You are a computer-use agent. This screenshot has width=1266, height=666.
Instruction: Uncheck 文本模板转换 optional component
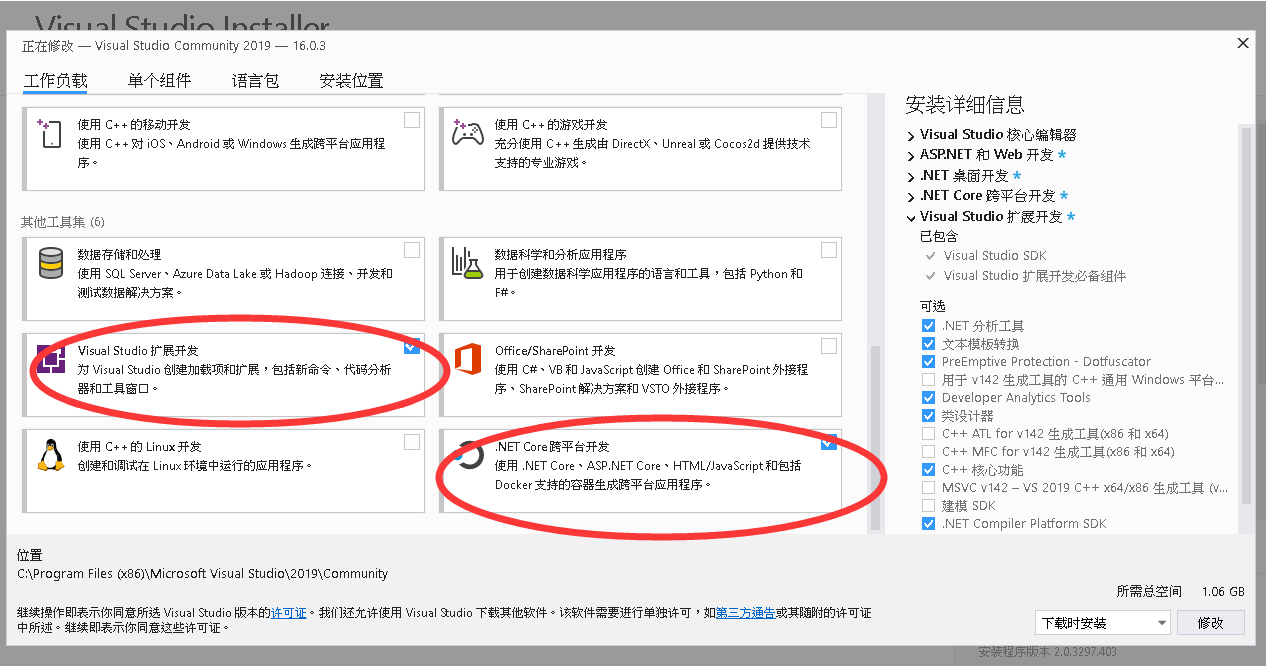[929, 344]
